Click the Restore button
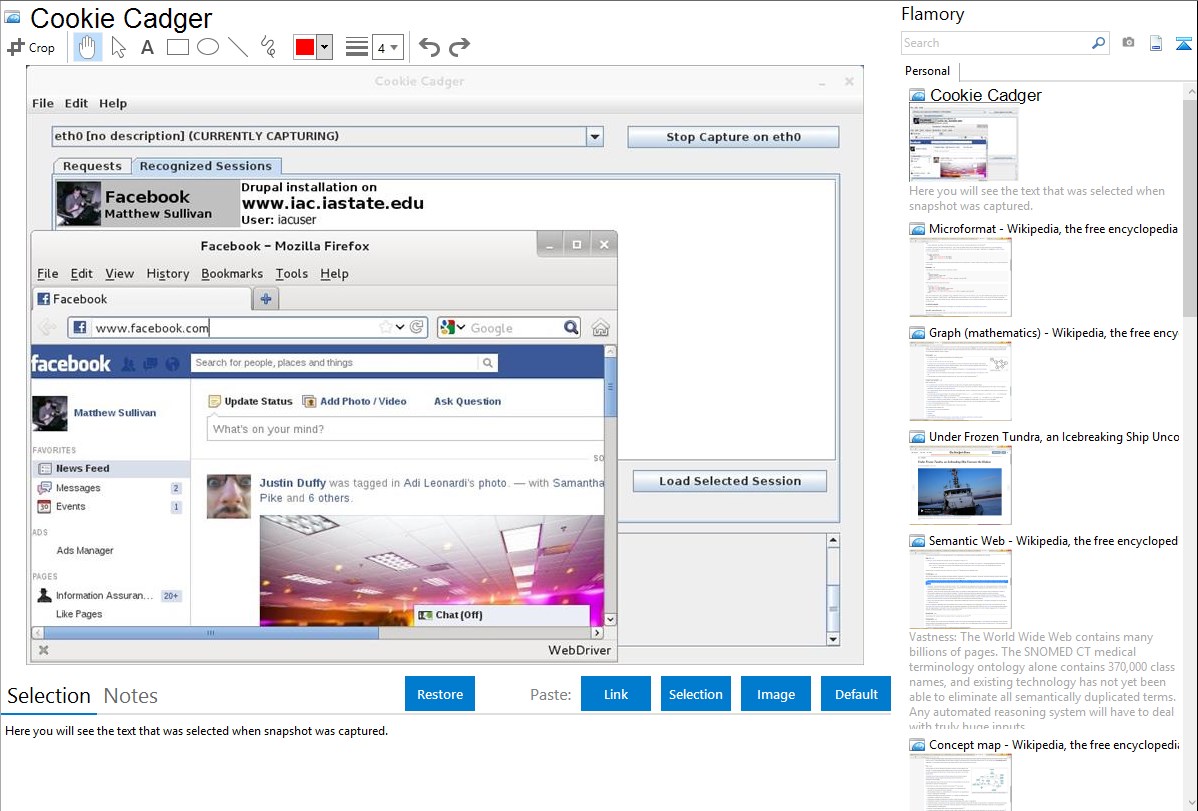 (x=440, y=694)
